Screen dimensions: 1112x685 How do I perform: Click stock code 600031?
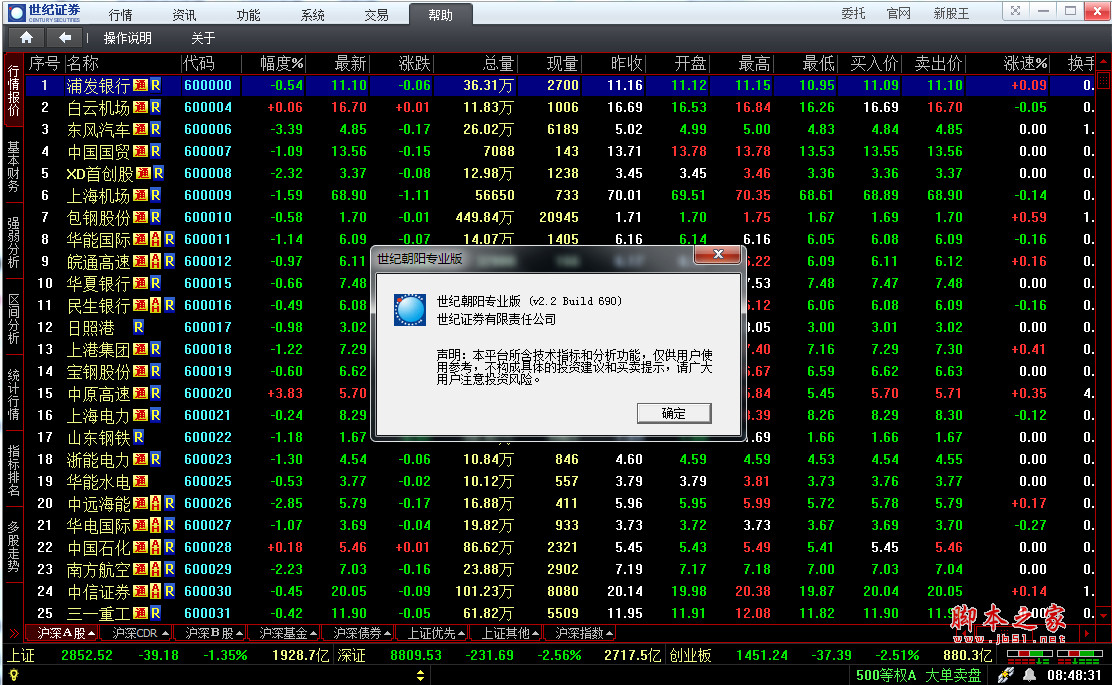208,613
